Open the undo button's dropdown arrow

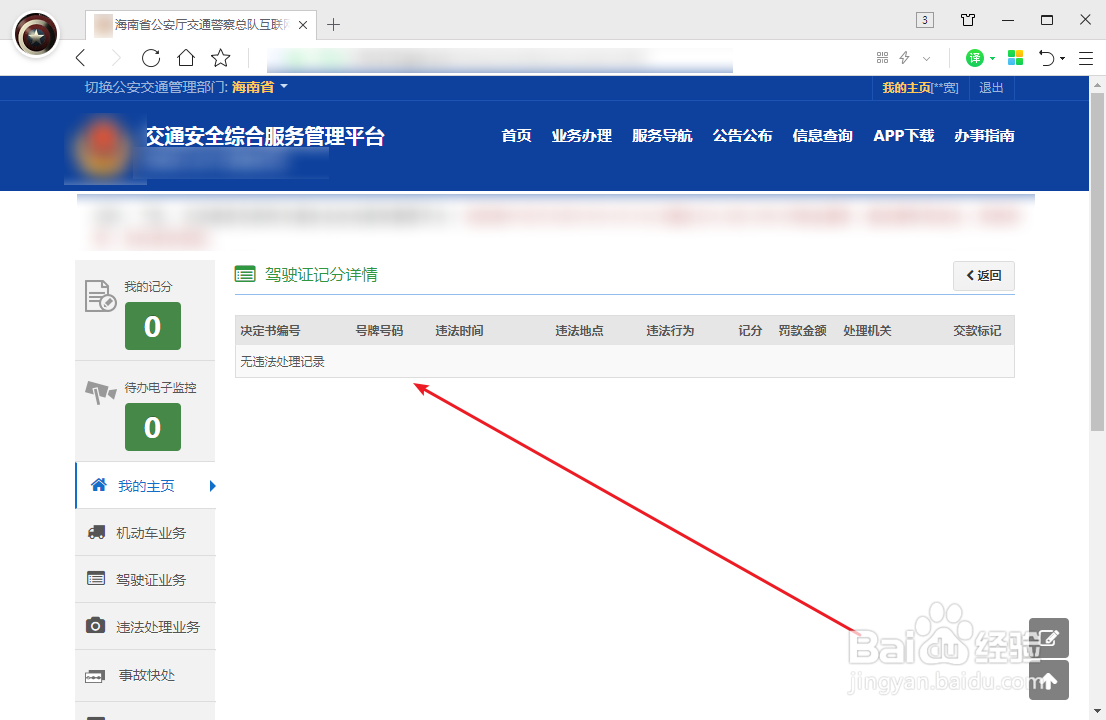[1062, 58]
